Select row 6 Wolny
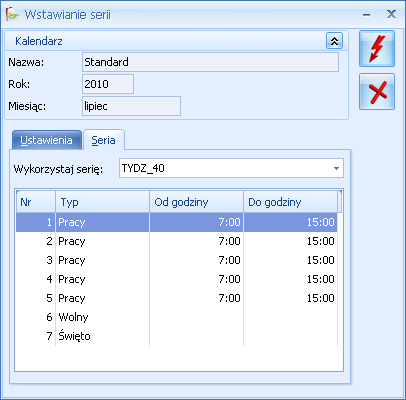Viewport: 406px width, 400px height. click(x=177, y=317)
